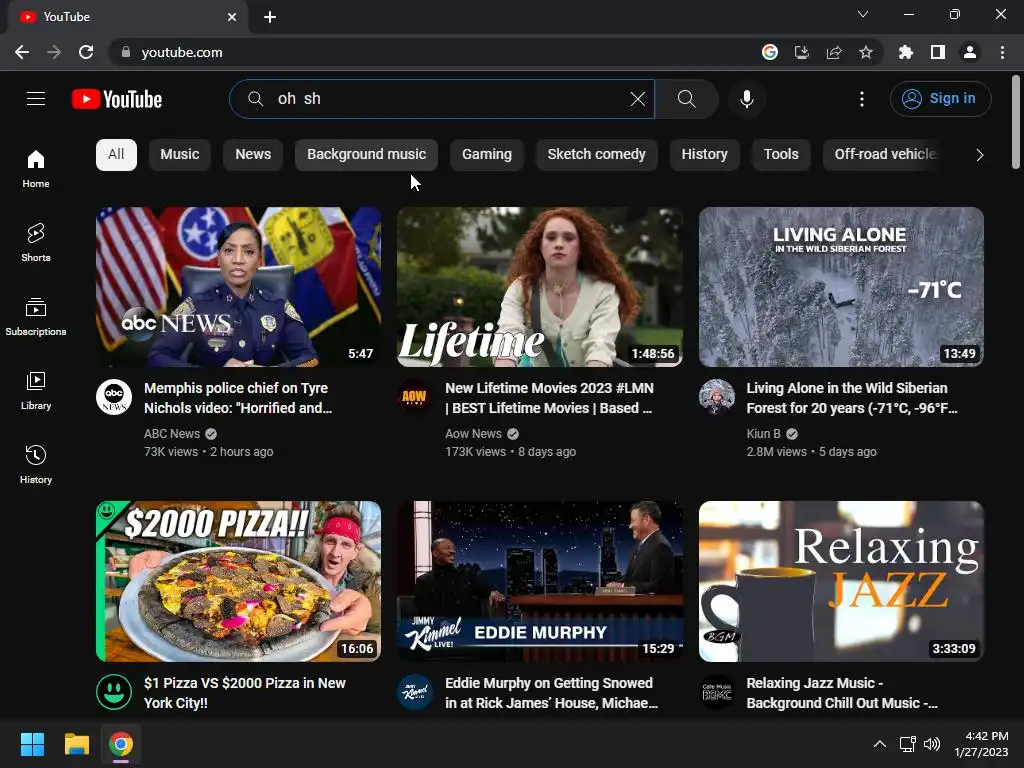Click the Install app icon in address bar

[x=801, y=52]
